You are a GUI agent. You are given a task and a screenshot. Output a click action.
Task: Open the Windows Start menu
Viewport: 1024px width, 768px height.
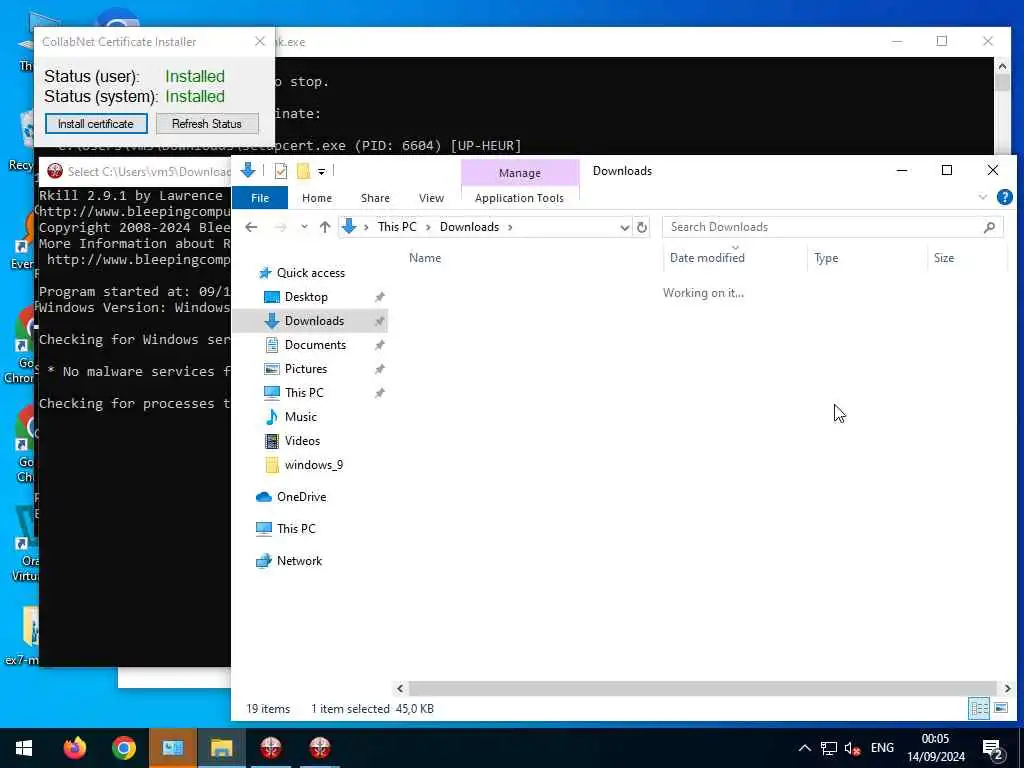coord(24,748)
